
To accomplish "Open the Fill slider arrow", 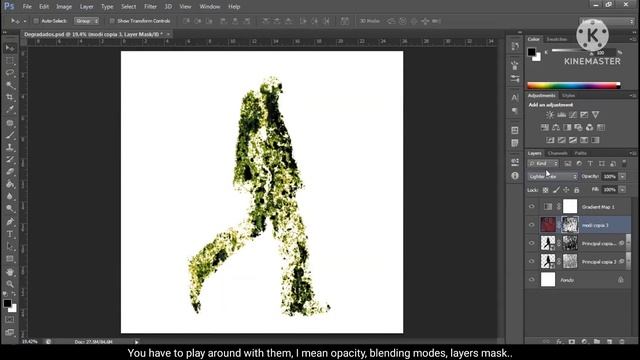I will 622,190.
